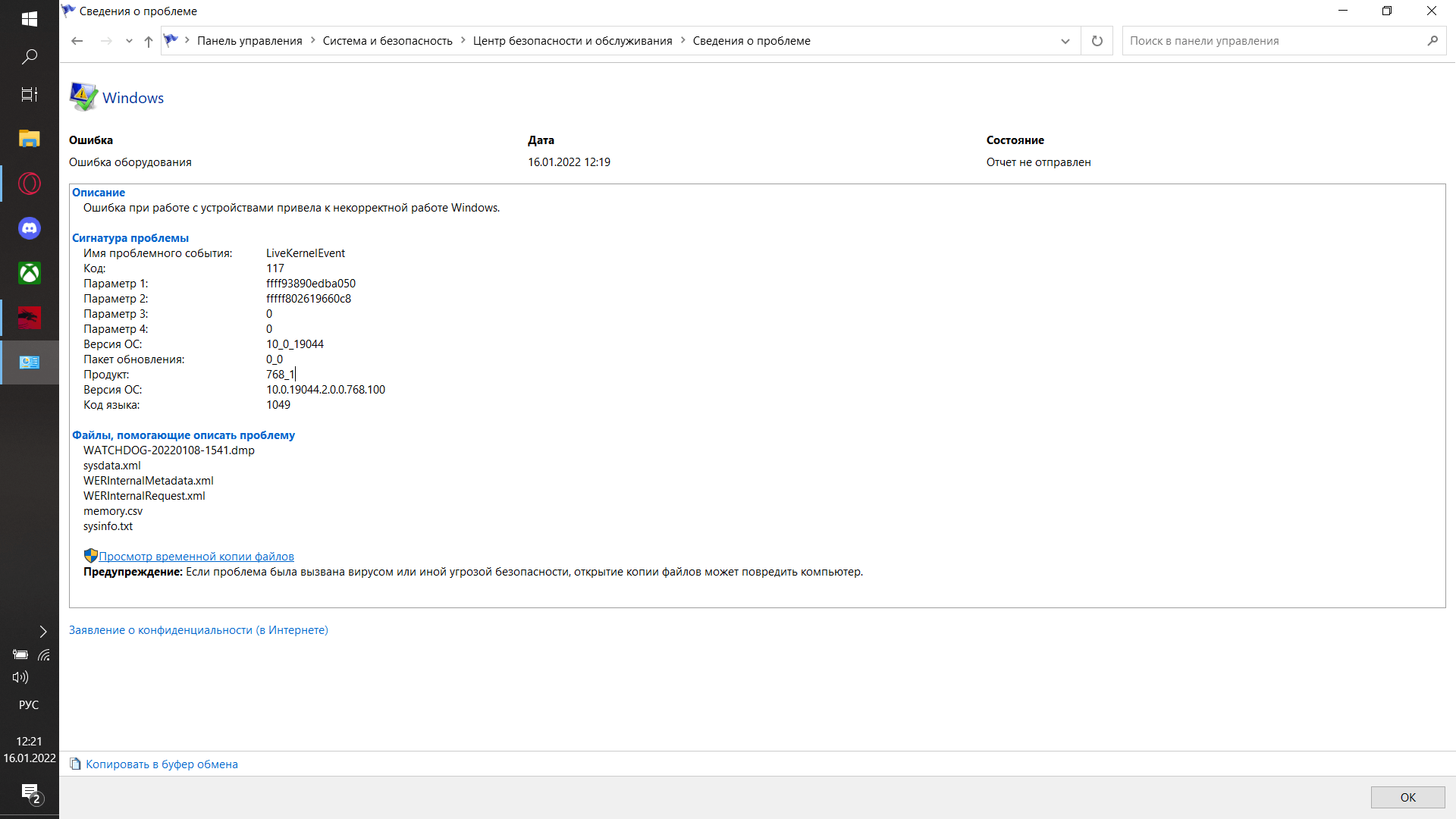Open taskbar search magnifier
Viewport: 1456px width, 819px height.
30,57
